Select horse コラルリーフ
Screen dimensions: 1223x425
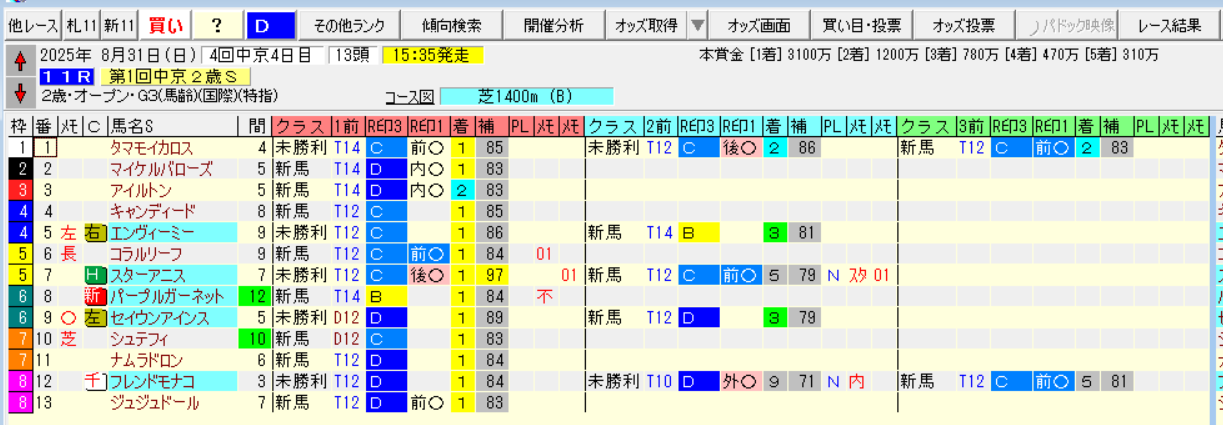pos(146,254)
